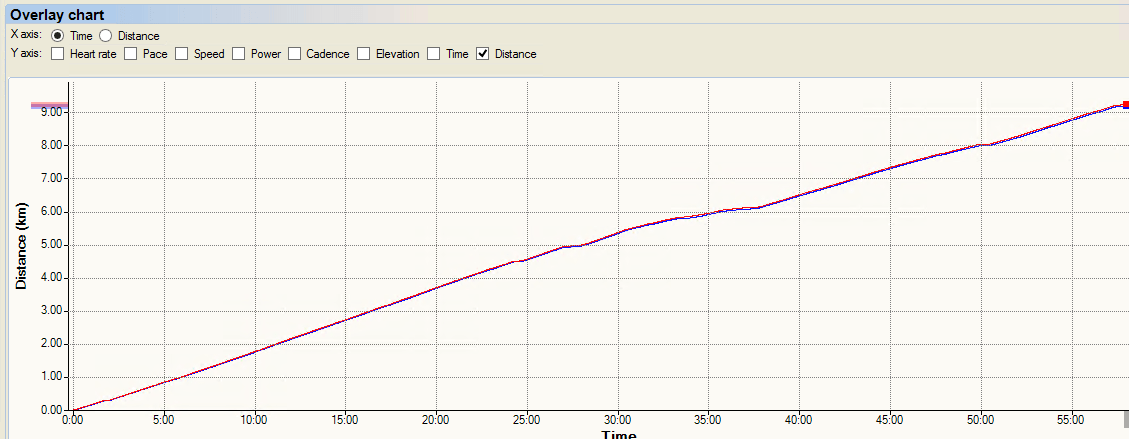Select the Time radio button for X axis
The image size is (1129, 439).
[x=58, y=35]
